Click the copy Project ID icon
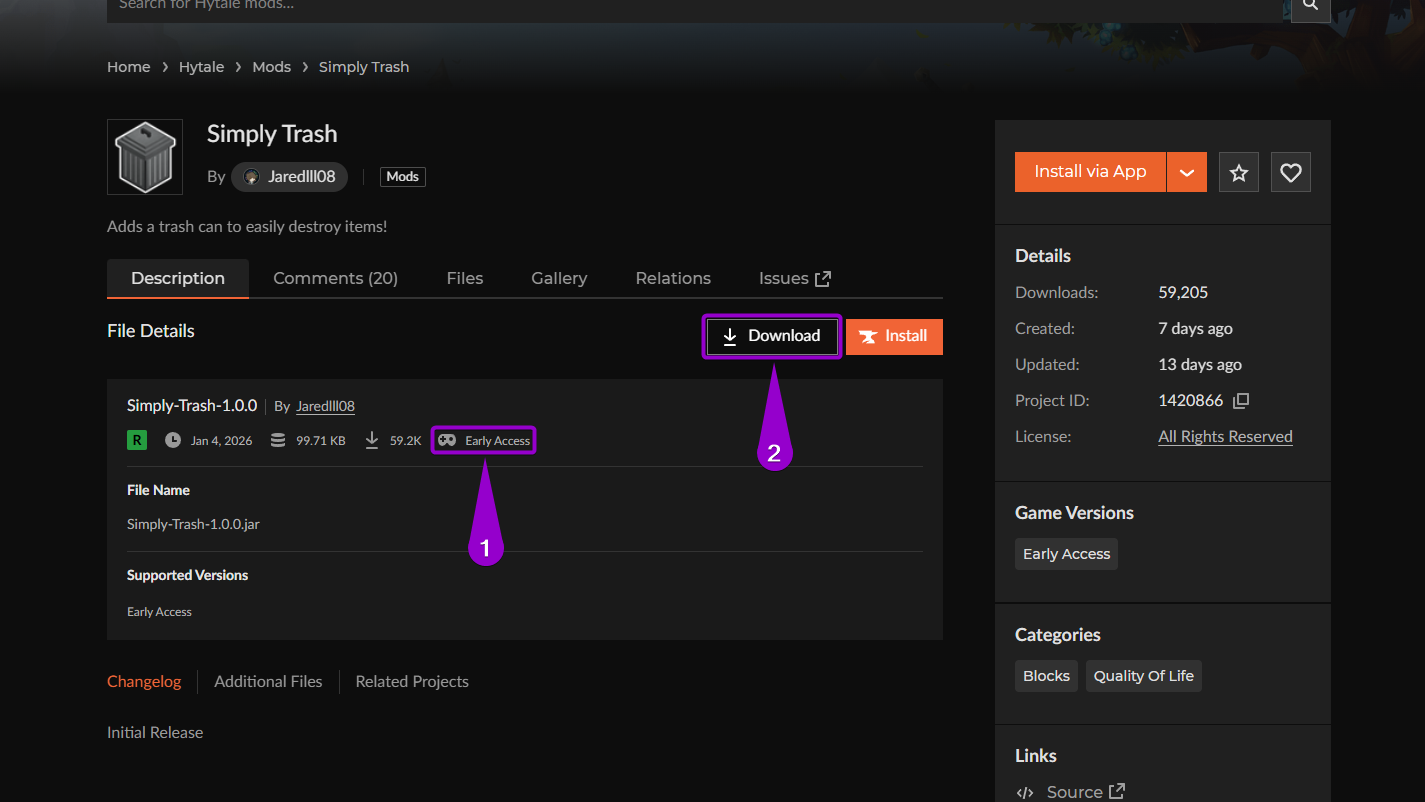The height and width of the screenshot is (802, 1425). 1240,400
